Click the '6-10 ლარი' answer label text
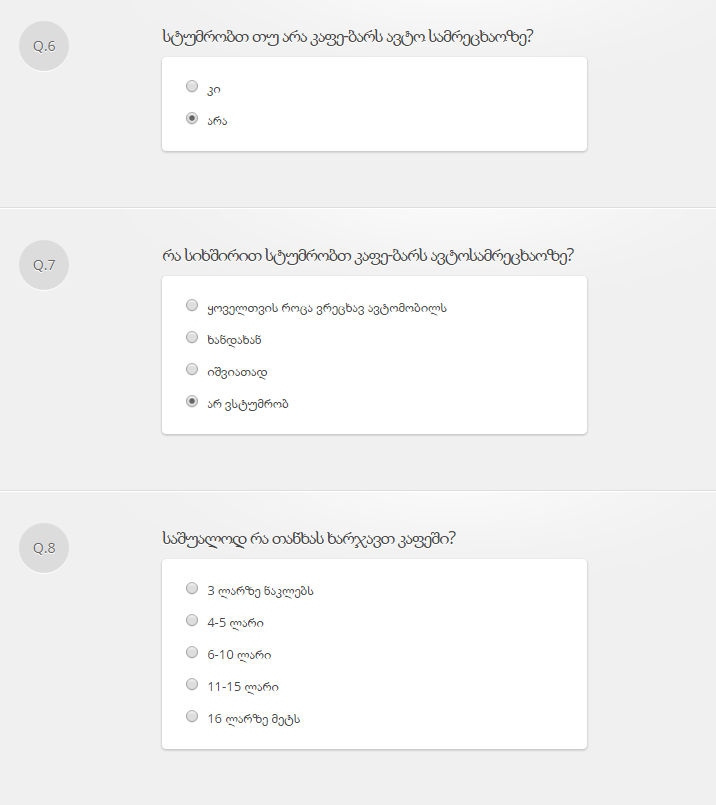This screenshot has width=716, height=805. [x=239, y=655]
